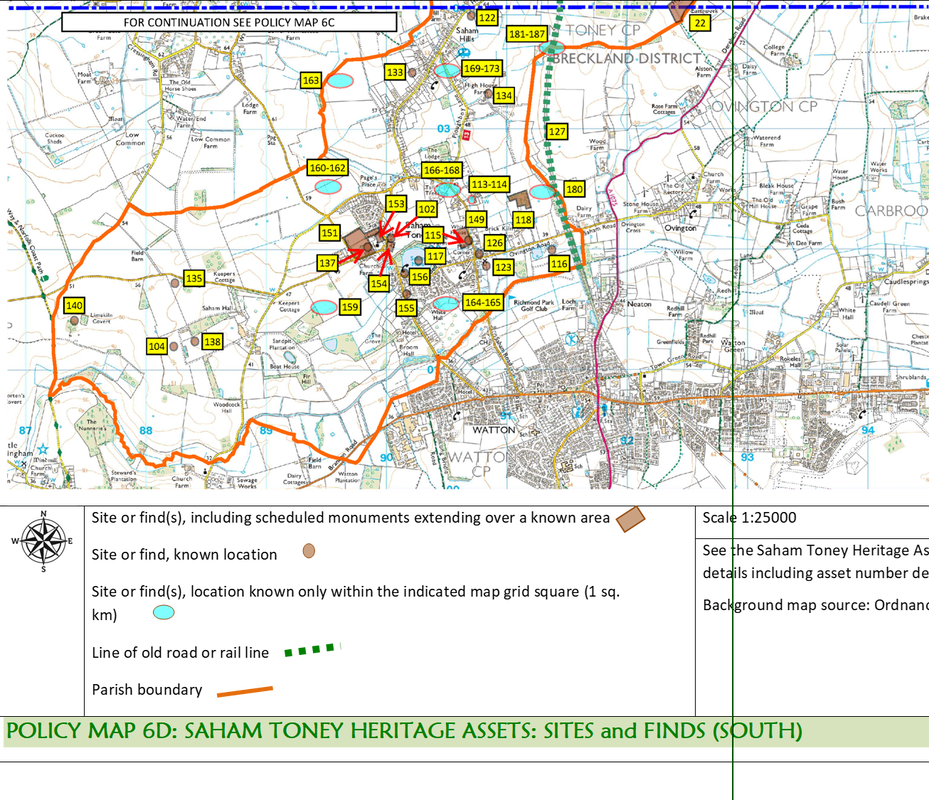Select the yellow map label 127

(x=557, y=132)
